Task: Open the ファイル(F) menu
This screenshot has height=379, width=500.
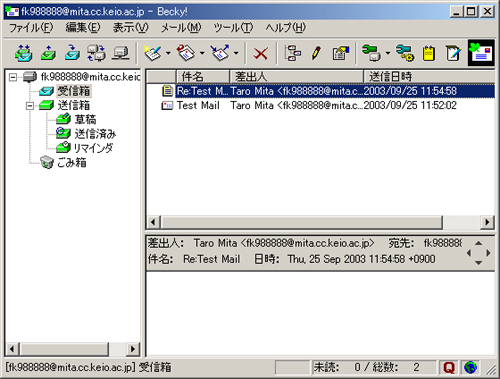Action: pyautogui.click(x=31, y=27)
